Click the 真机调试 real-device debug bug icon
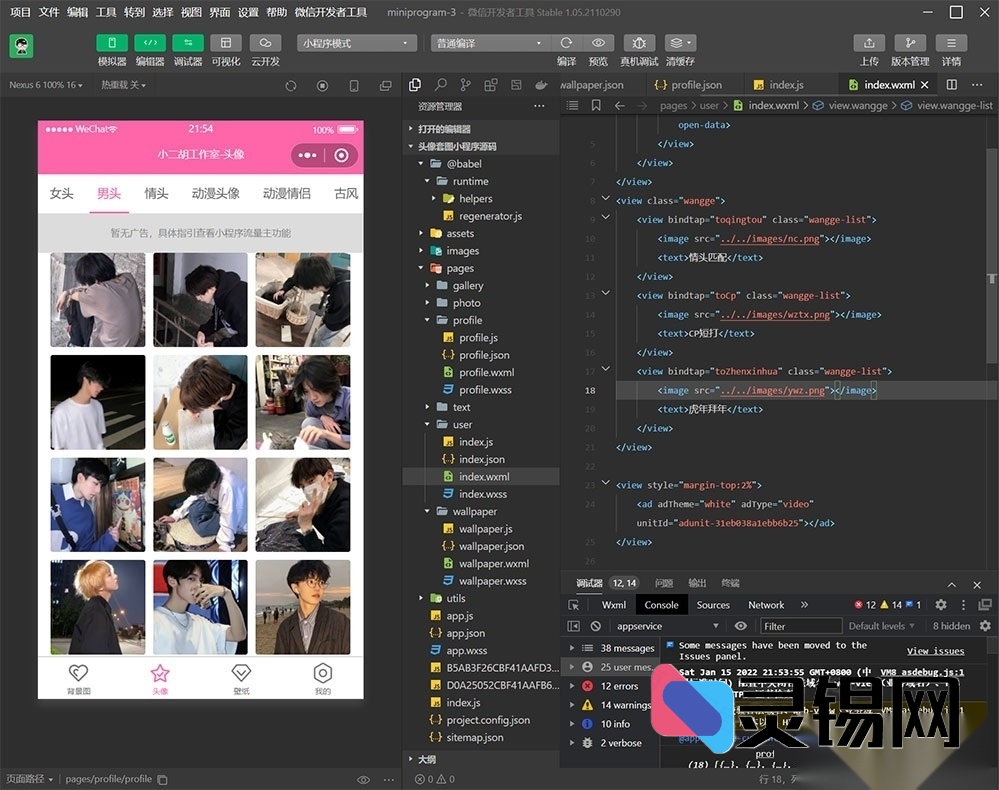Image resolution: width=999 pixels, height=790 pixels. coord(639,43)
